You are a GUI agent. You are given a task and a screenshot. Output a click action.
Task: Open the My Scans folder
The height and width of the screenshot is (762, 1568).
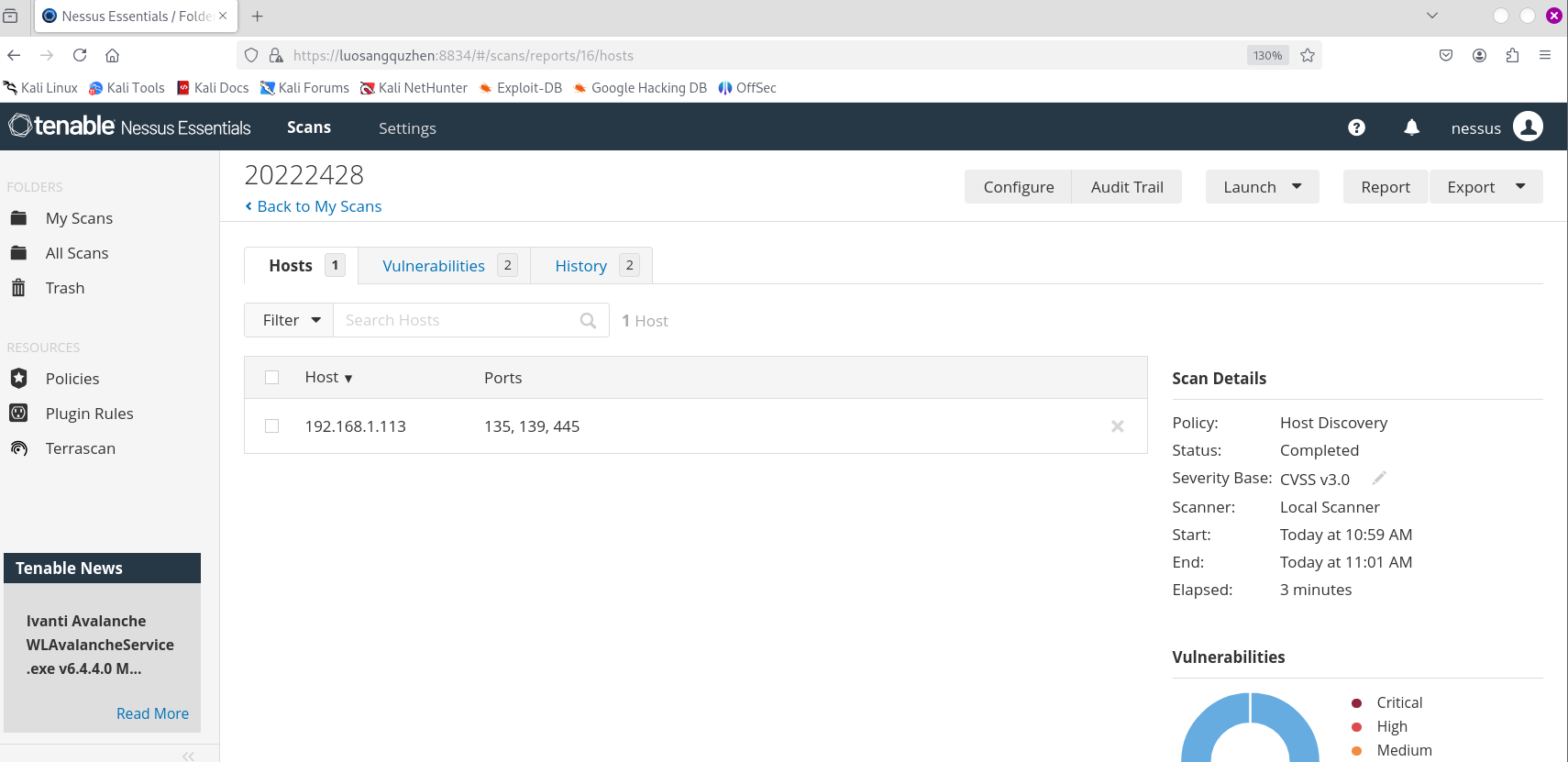point(79,218)
